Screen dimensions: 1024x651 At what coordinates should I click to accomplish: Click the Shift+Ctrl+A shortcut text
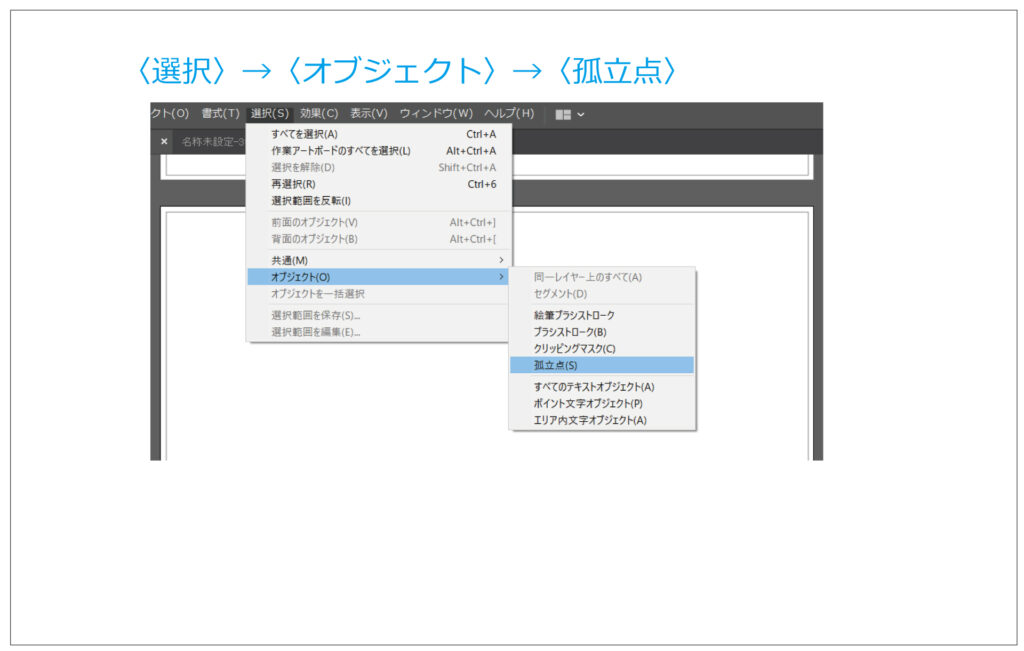pos(468,168)
